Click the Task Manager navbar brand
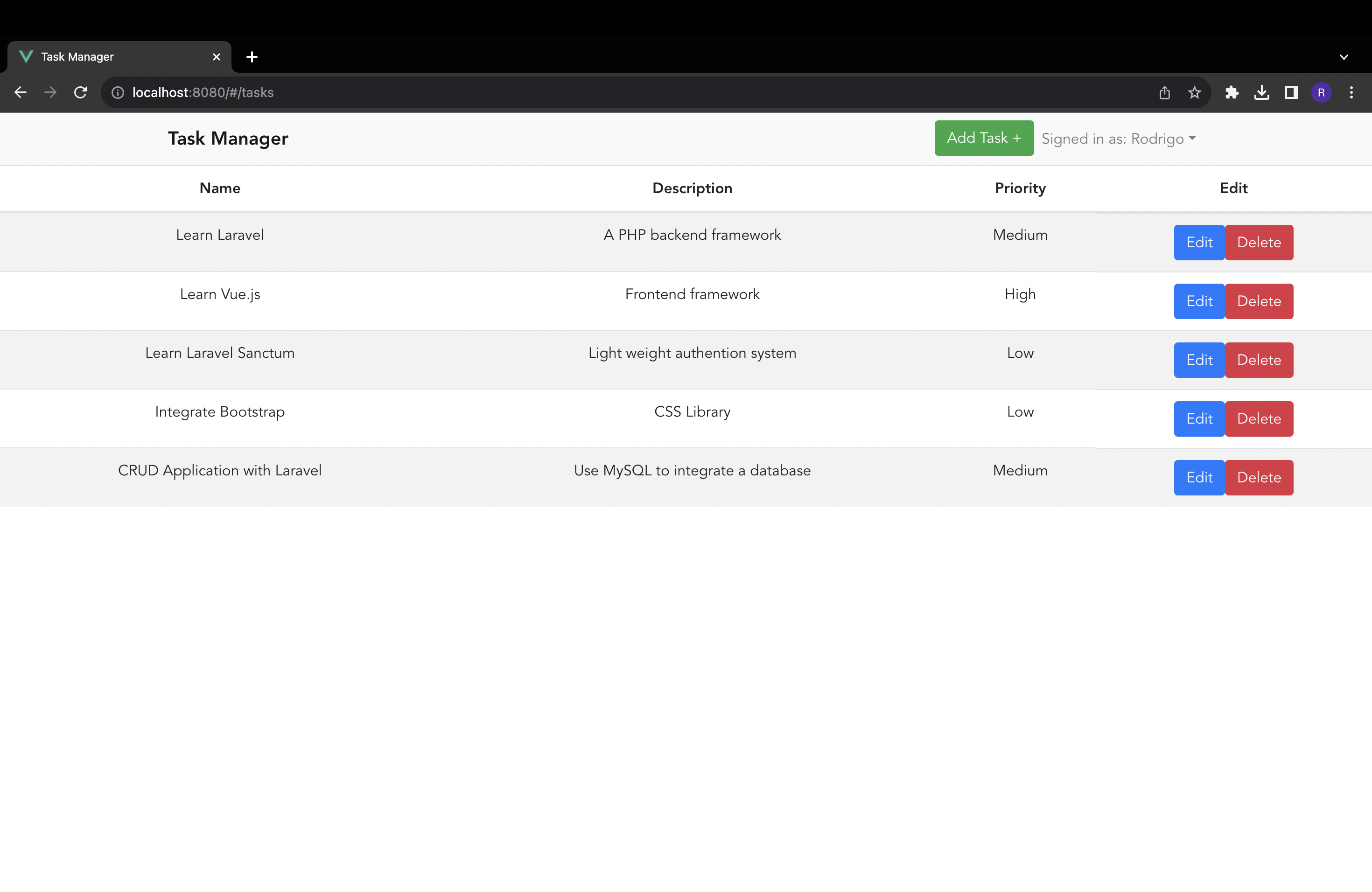The width and height of the screenshot is (1372, 892). [x=228, y=139]
